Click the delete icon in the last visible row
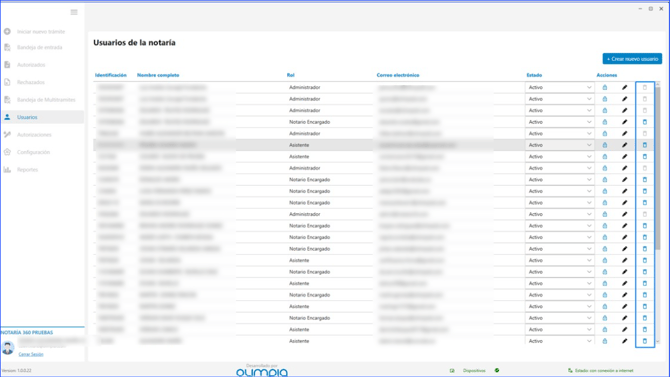 pos(645,341)
